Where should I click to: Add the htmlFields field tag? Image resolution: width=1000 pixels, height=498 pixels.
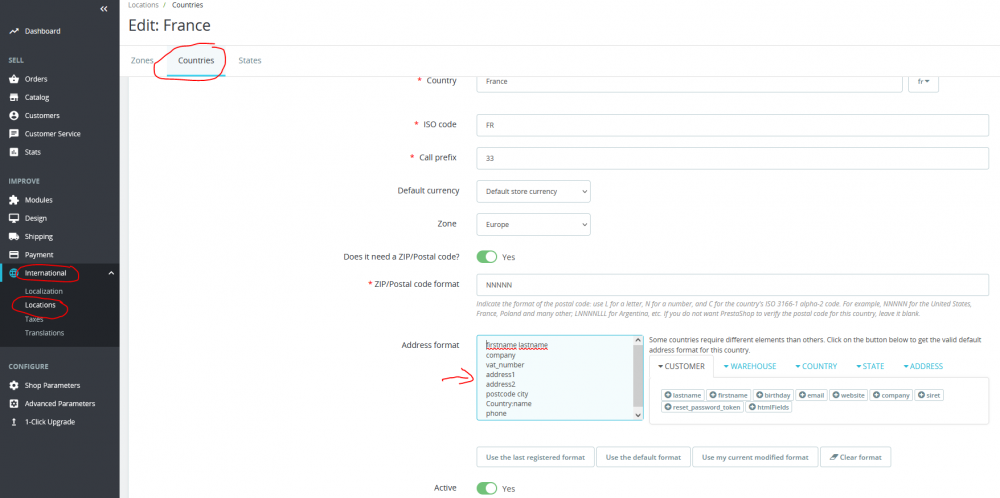point(768,407)
